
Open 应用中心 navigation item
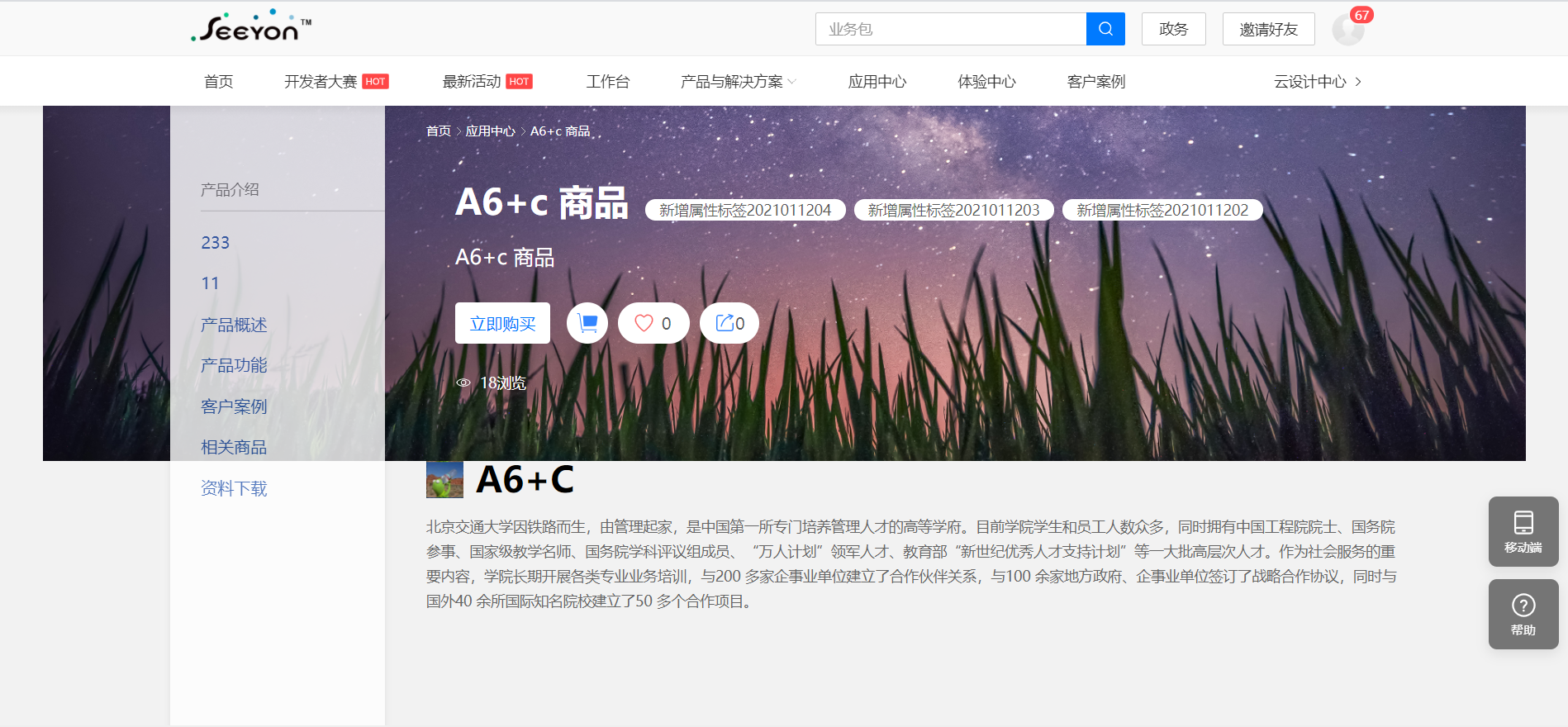click(877, 81)
